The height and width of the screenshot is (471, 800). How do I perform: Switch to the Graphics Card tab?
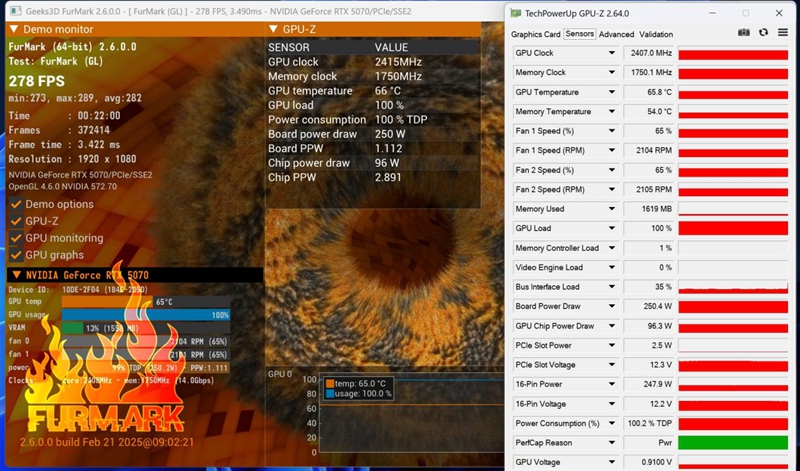pos(535,34)
